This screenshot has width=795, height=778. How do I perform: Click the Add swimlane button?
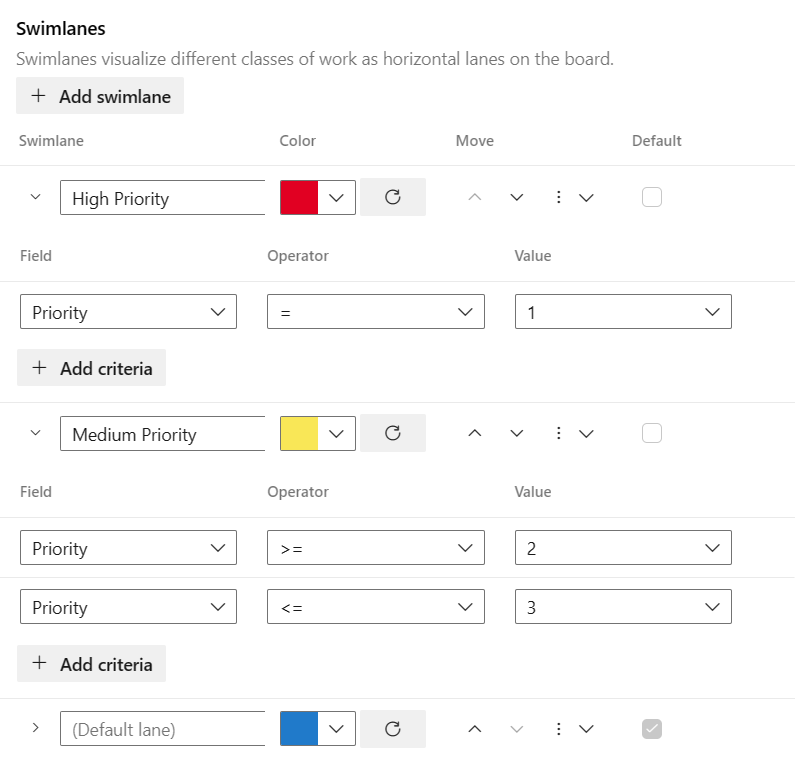(x=100, y=96)
